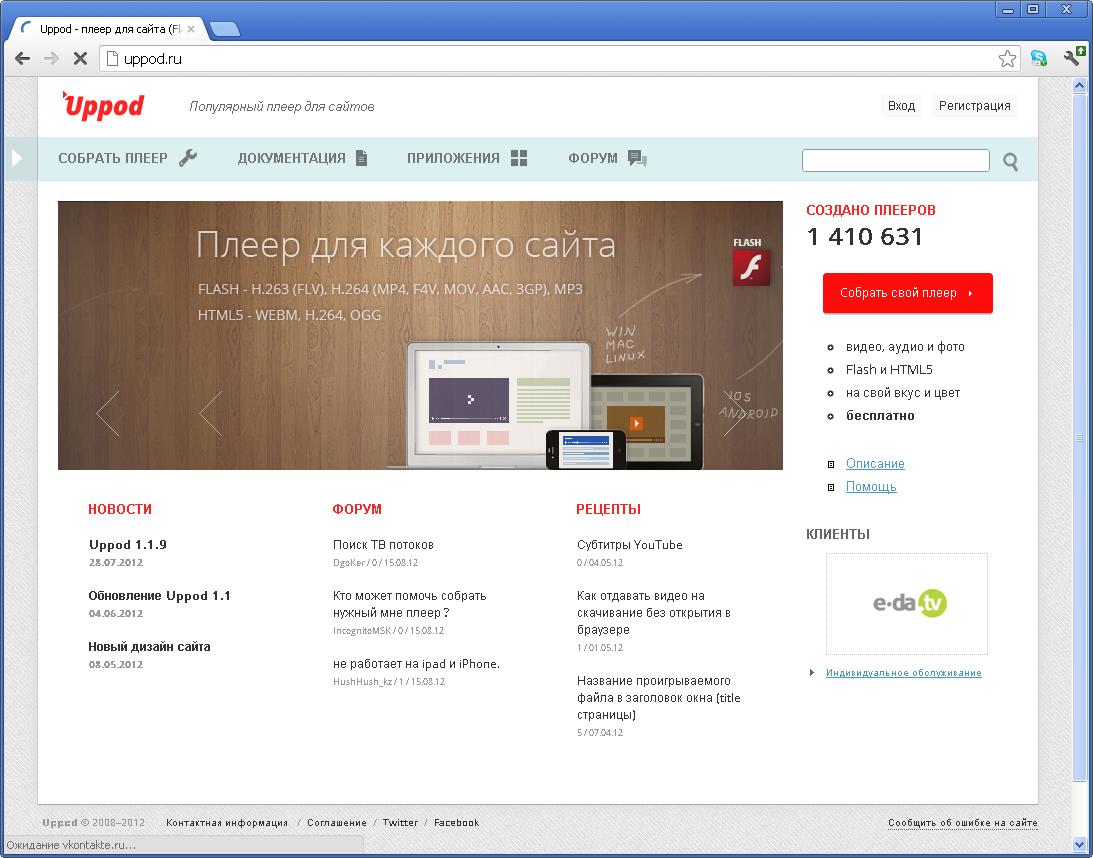Image resolution: width=1093 pixels, height=858 pixels.
Task: Stop page loading with the X button
Action: tap(80, 59)
